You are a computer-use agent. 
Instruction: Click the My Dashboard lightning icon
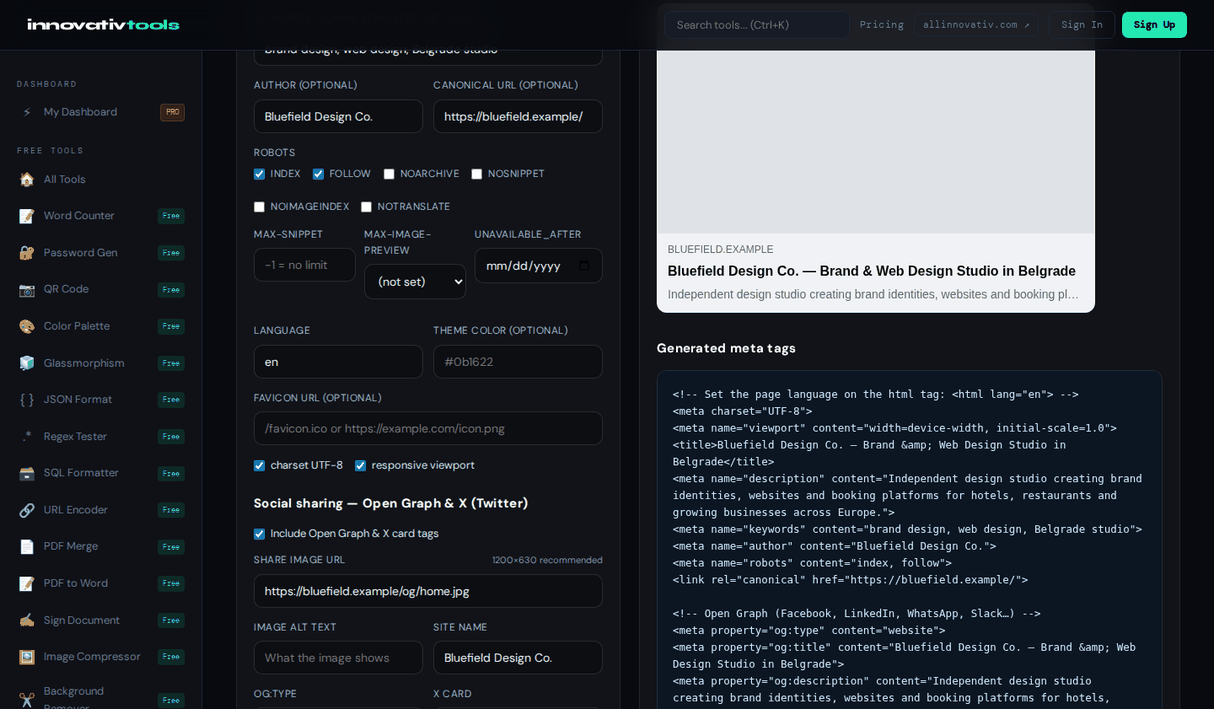[x=27, y=112]
